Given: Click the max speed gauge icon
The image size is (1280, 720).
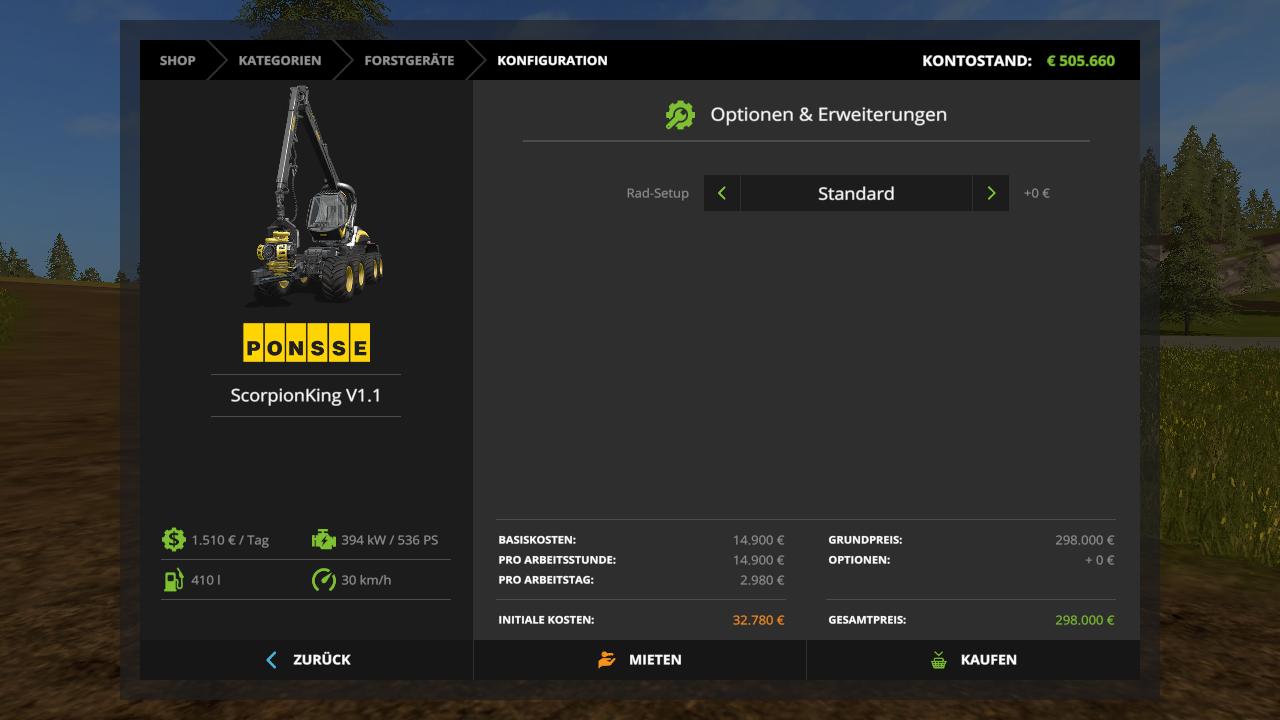Looking at the screenshot, I should (x=323, y=580).
